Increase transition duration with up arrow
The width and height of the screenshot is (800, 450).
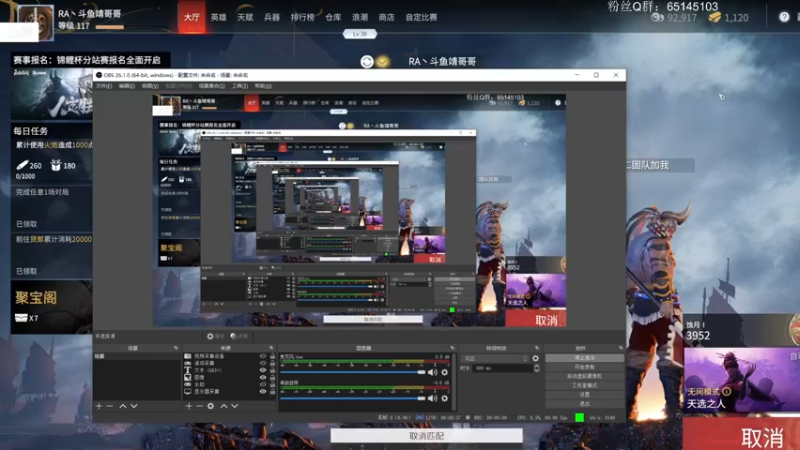pos(536,366)
